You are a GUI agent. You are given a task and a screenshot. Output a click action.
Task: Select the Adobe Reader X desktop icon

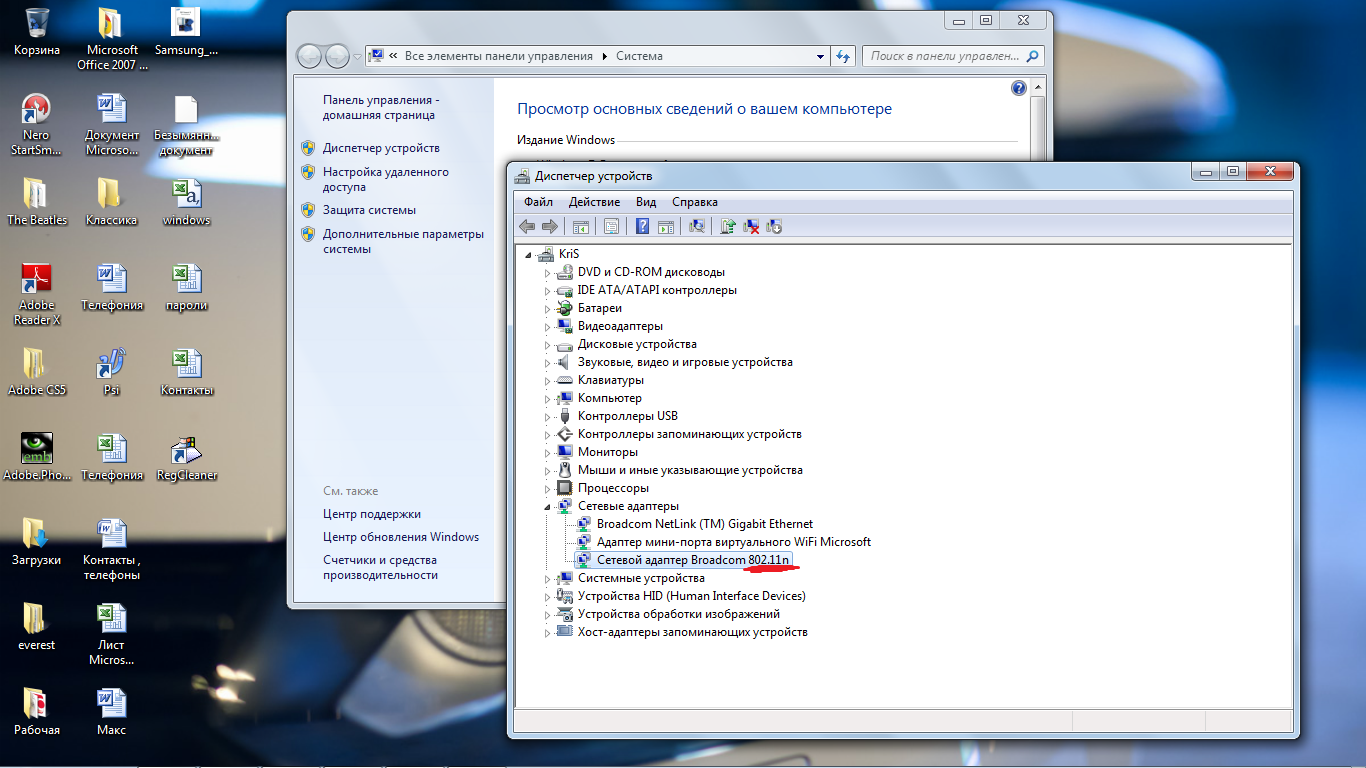[x=37, y=294]
